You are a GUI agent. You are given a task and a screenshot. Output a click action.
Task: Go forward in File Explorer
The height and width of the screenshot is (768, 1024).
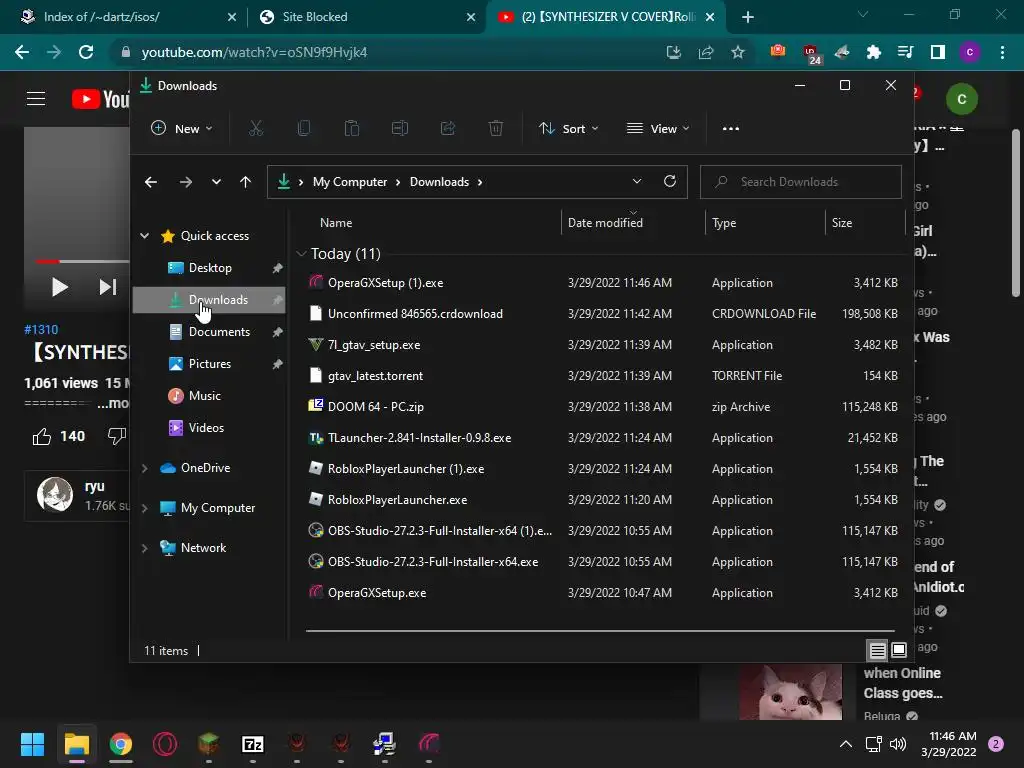click(x=186, y=182)
